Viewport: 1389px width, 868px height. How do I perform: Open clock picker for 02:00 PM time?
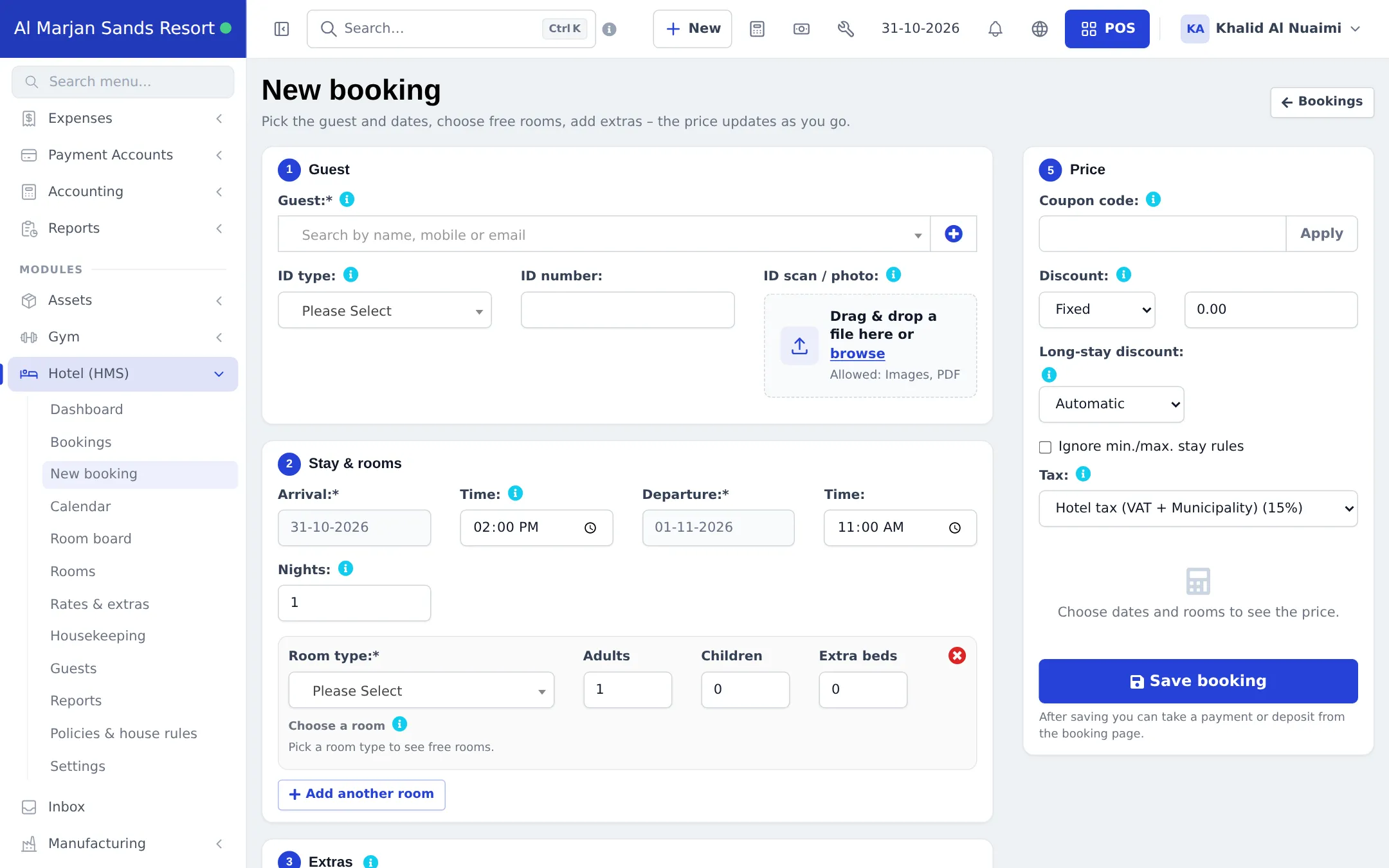tap(590, 528)
